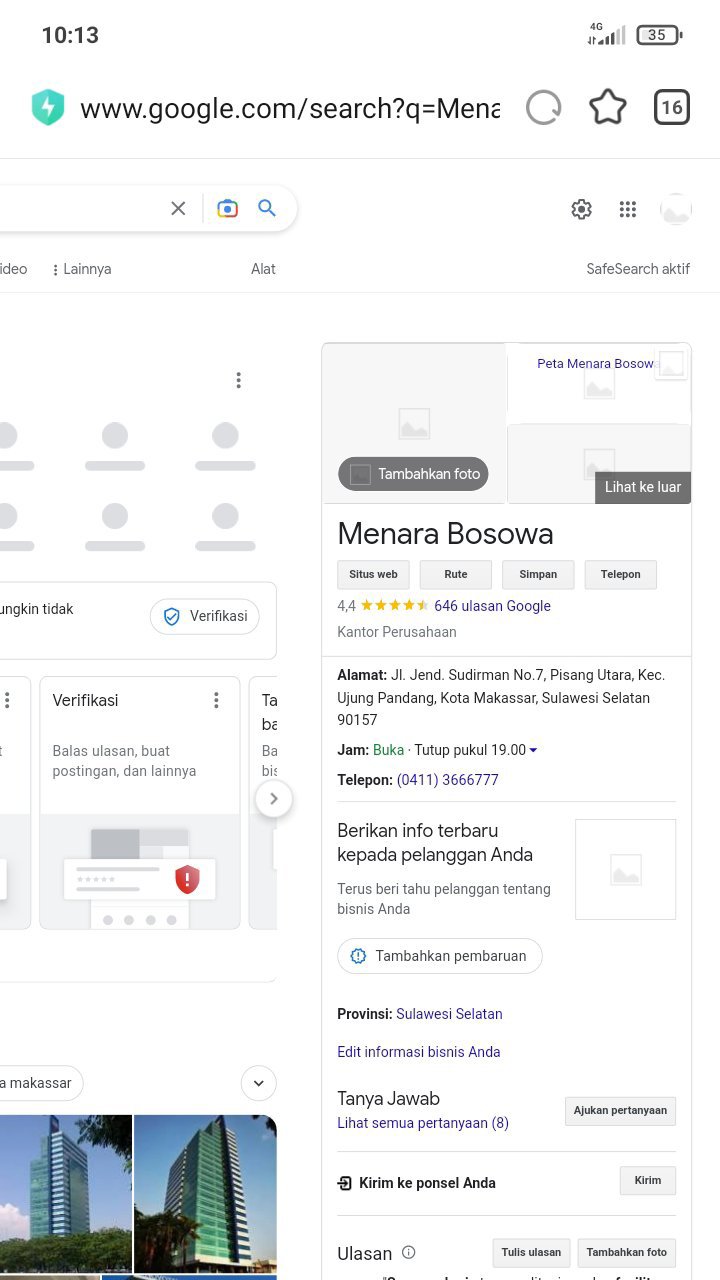
Task: Clear the search box with the X icon
Action: click(x=178, y=208)
